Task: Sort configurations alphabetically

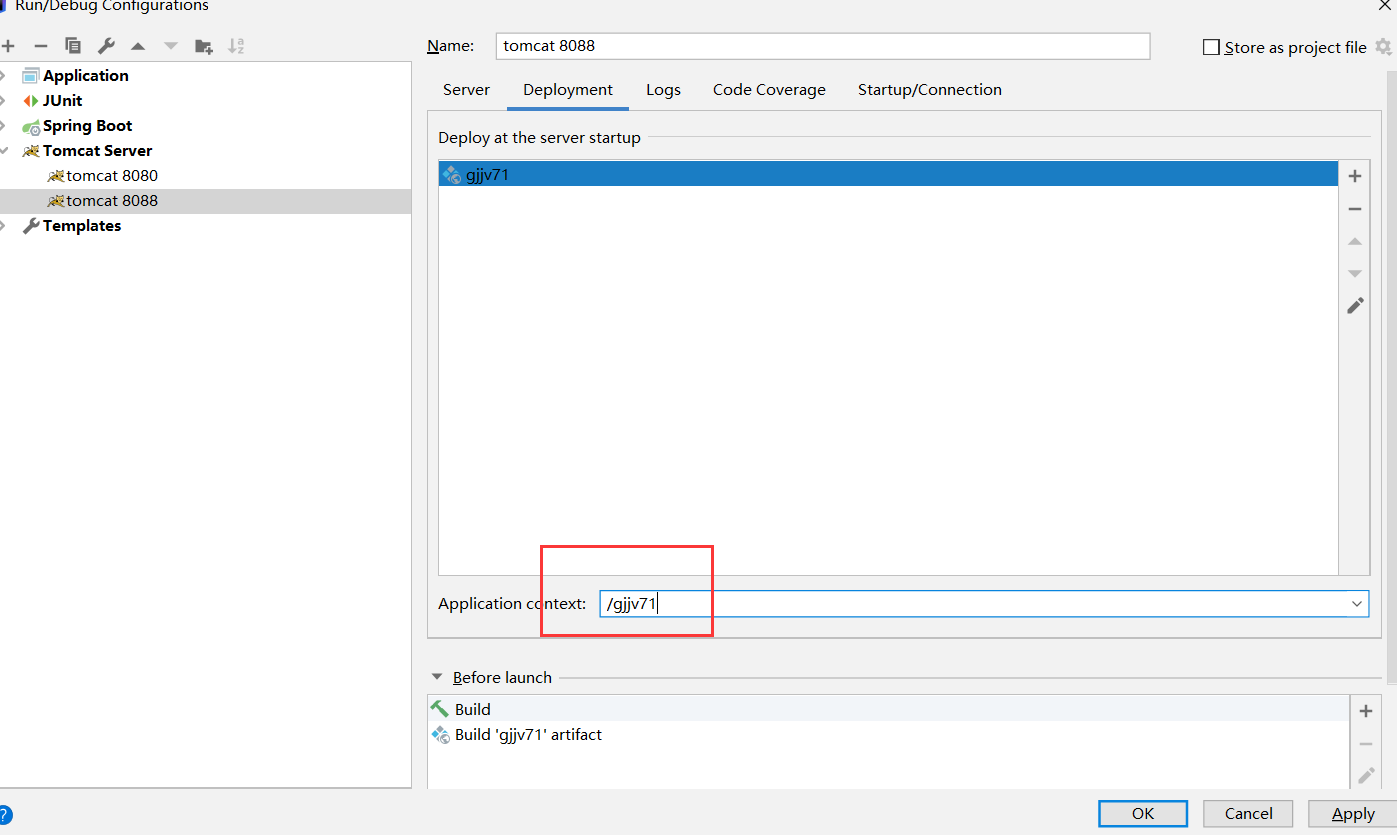Action: [236, 46]
